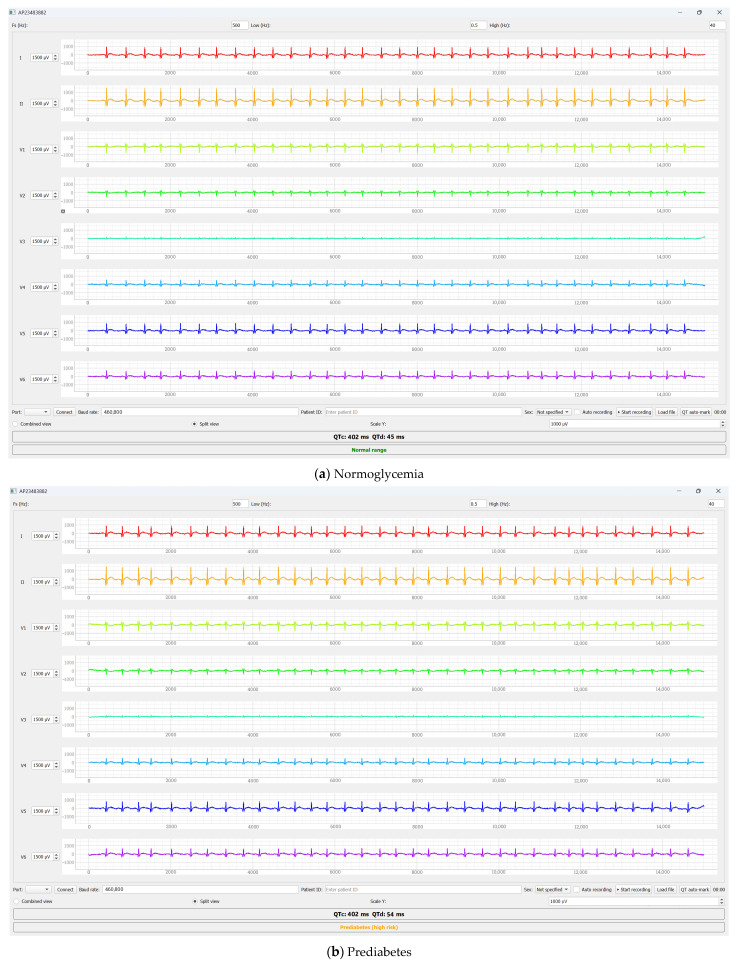The width and height of the screenshot is (736, 965).
Task: Adjust lead I scale stepper in Normoglycemia window
Action: pos(55,57)
